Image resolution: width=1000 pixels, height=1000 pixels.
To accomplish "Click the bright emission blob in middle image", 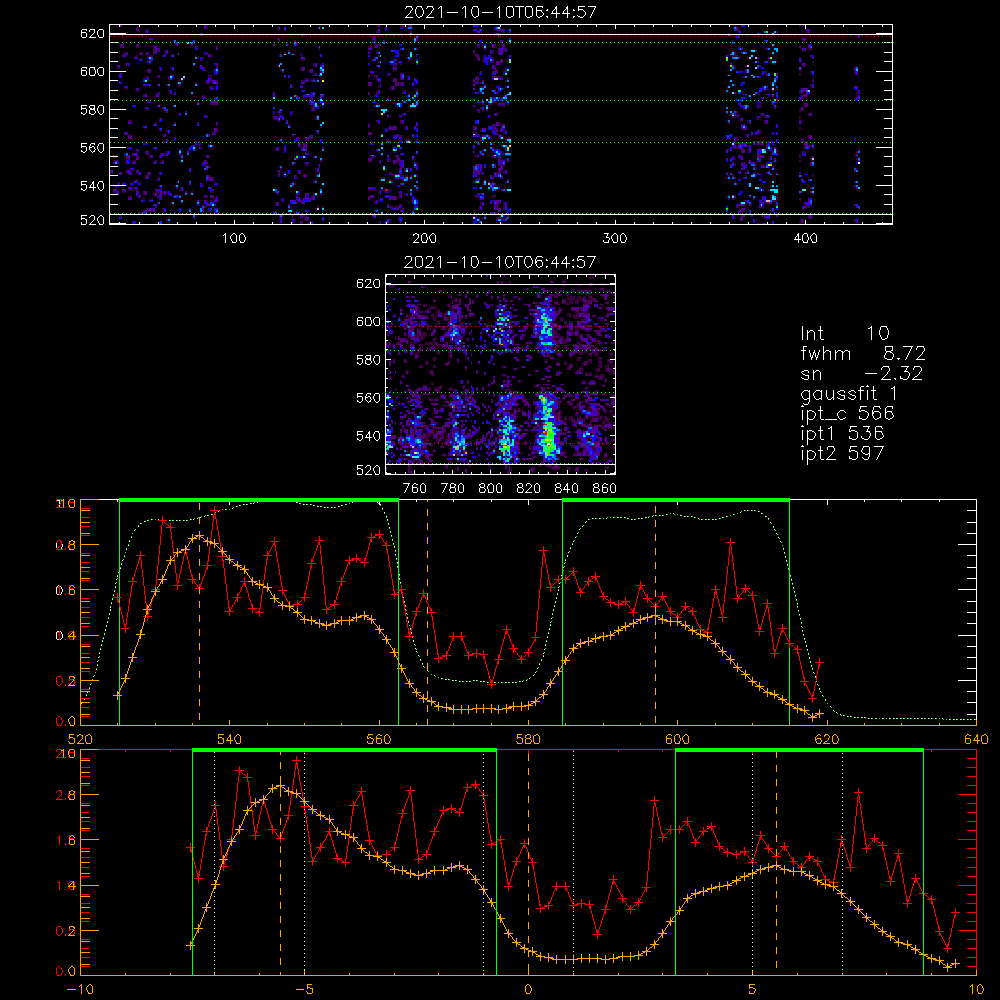I will 547,427.
